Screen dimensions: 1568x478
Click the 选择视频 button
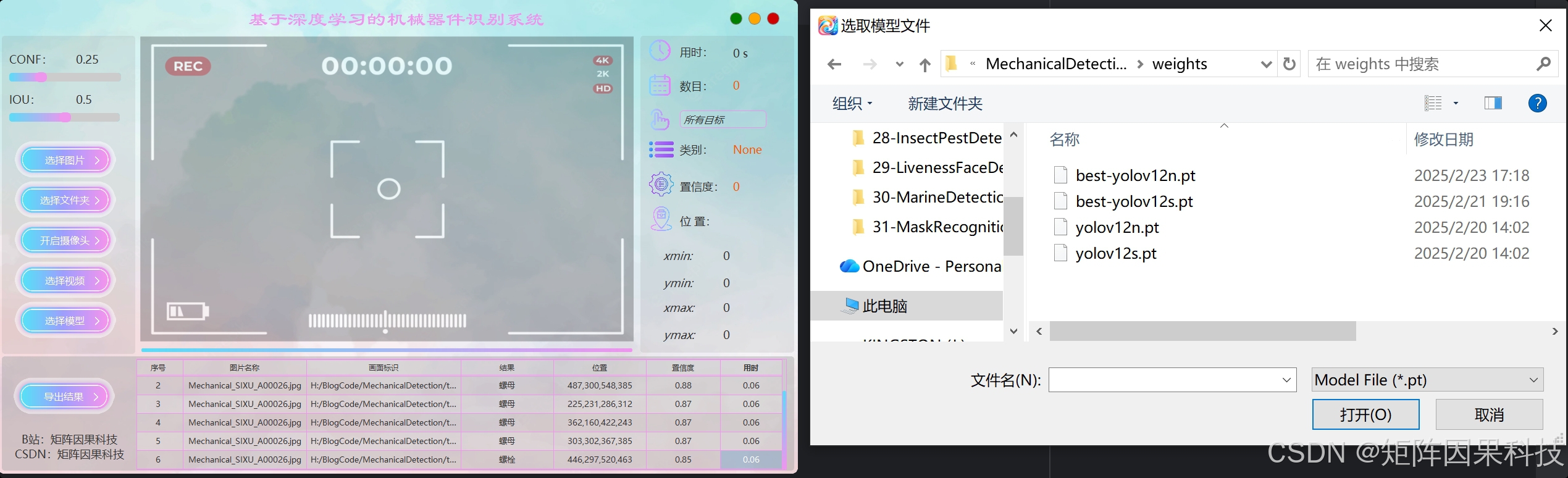coord(65,280)
